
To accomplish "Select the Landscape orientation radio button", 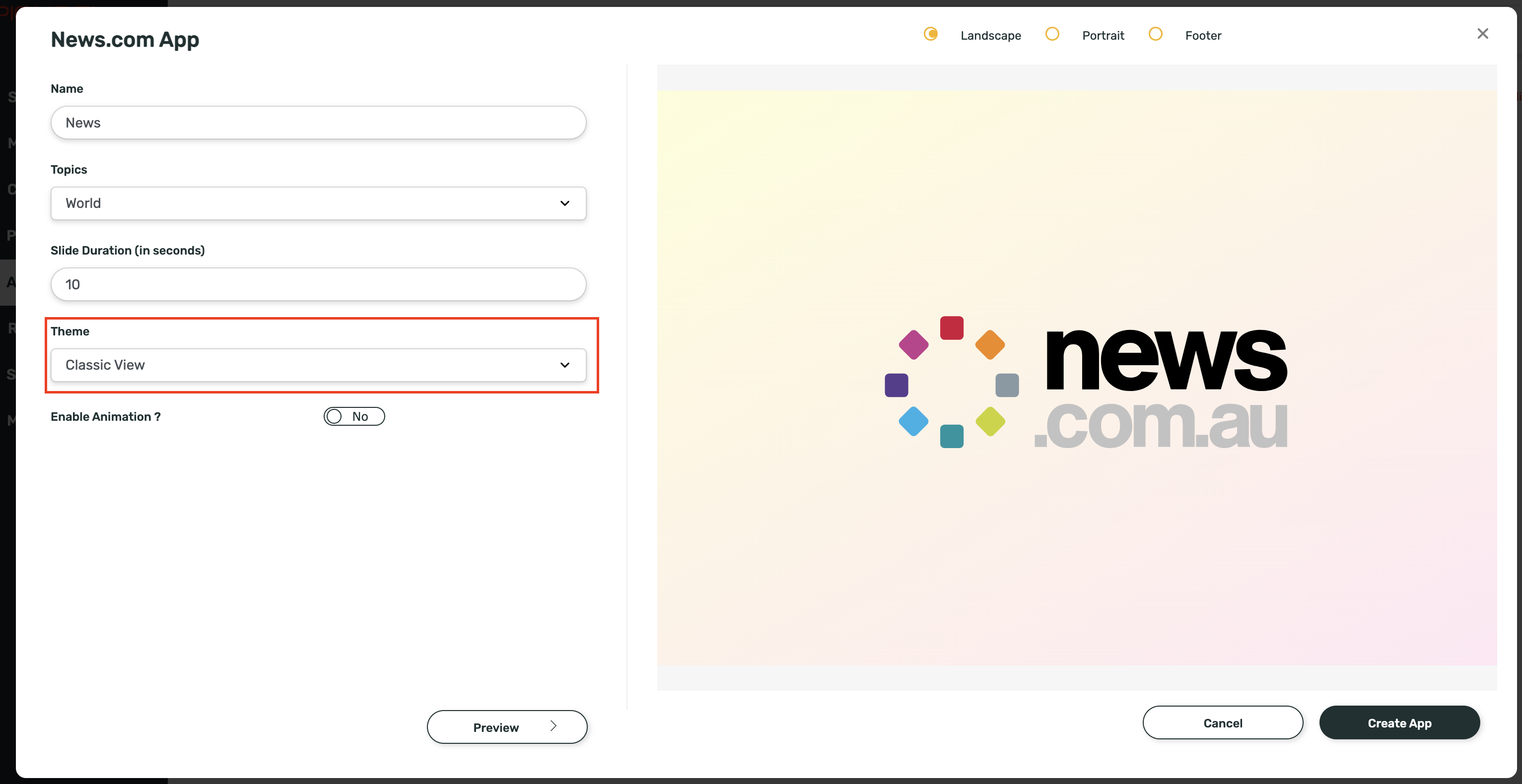I will tap(931, 34).
